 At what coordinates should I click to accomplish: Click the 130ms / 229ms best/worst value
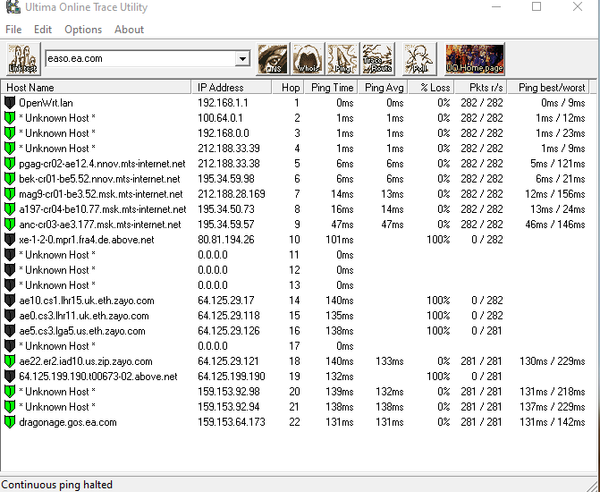pyautogui.click(x=552, y=362)
